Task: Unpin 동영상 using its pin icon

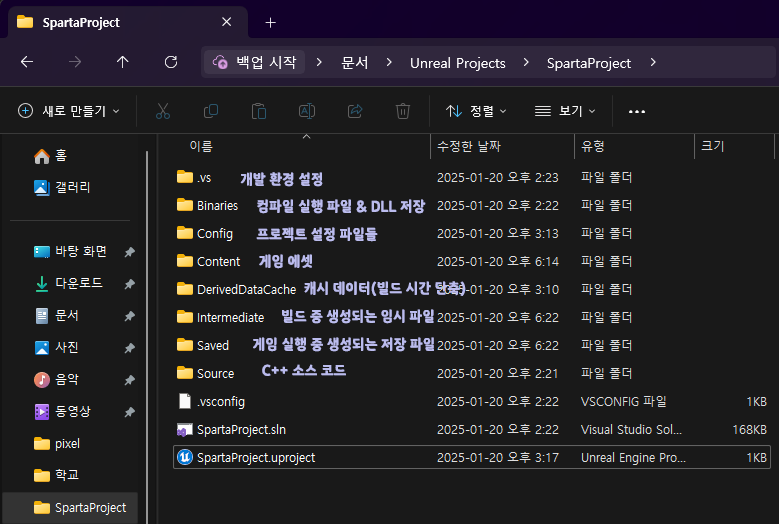Action: 129,412
